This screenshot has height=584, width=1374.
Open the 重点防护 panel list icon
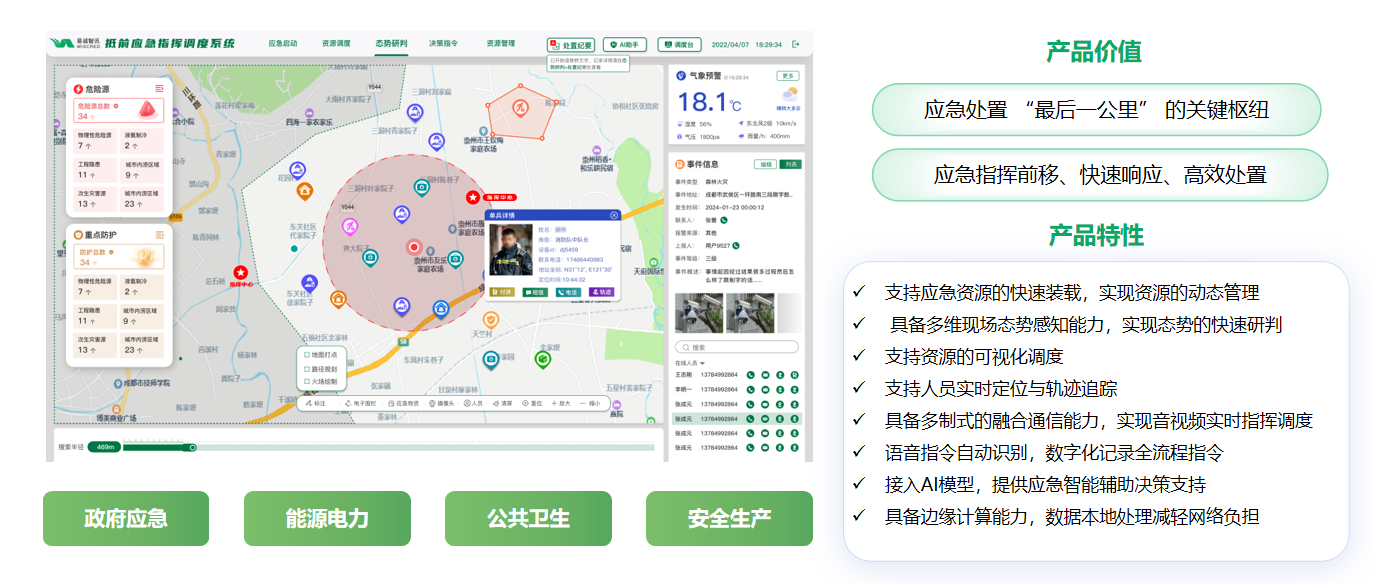pyautogui.click(x=159, y=234)
